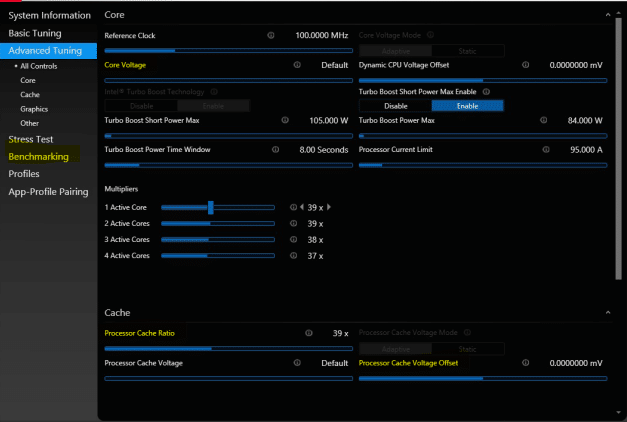Screen dimensions: 627x422
Task: Open the System Information page
Action: tap(49, 15)
